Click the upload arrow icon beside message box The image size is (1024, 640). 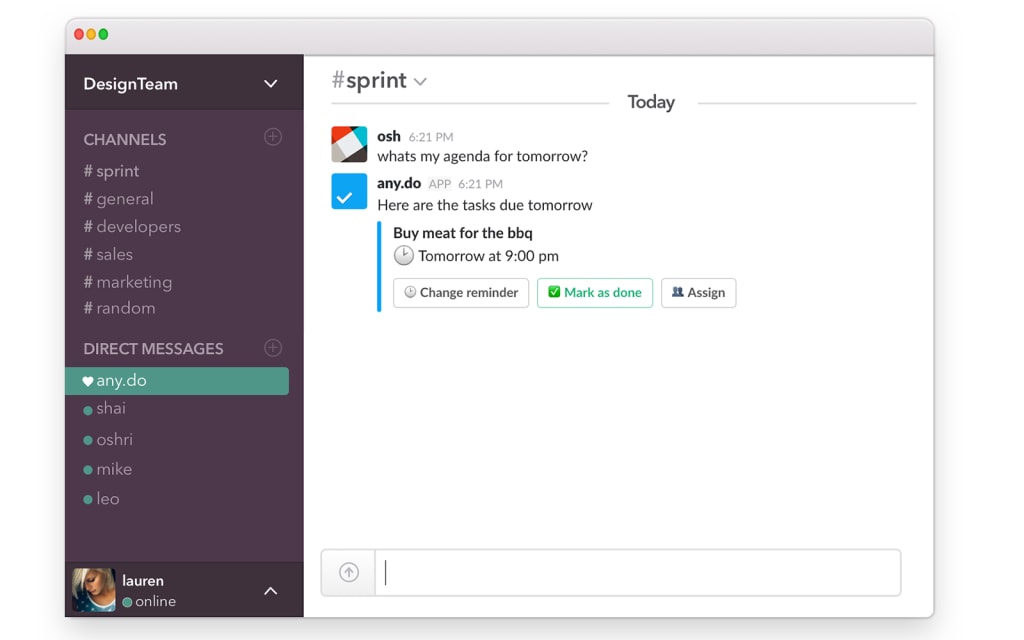coord(349,573)
